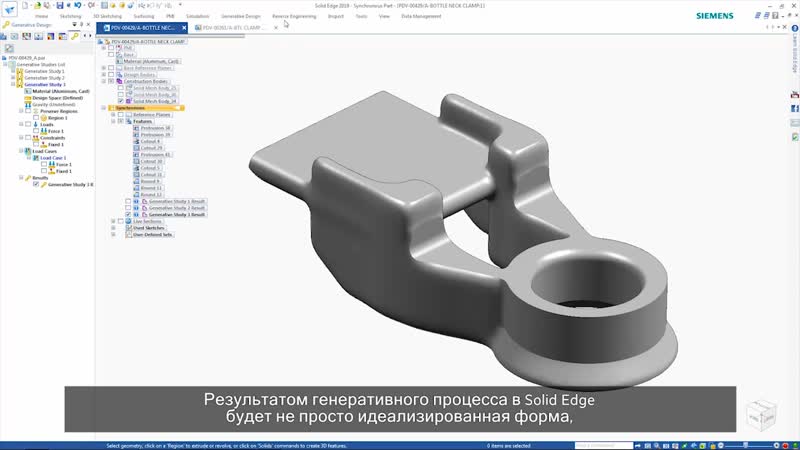Select PDV-00429_A.par in the study tree
This screenshot has width=800, height=450.
[27, 58]
